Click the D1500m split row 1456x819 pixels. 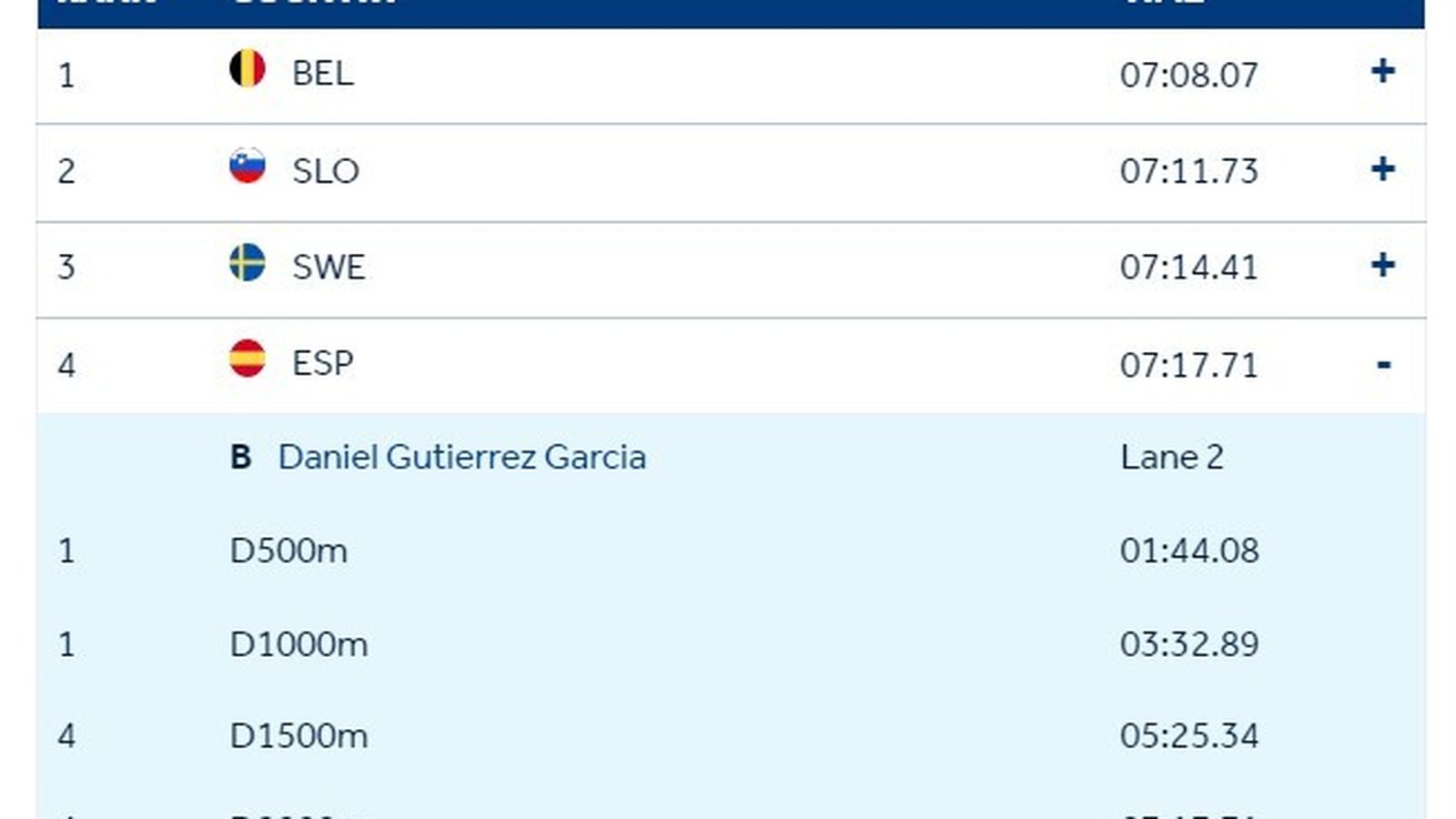(298, 735)
